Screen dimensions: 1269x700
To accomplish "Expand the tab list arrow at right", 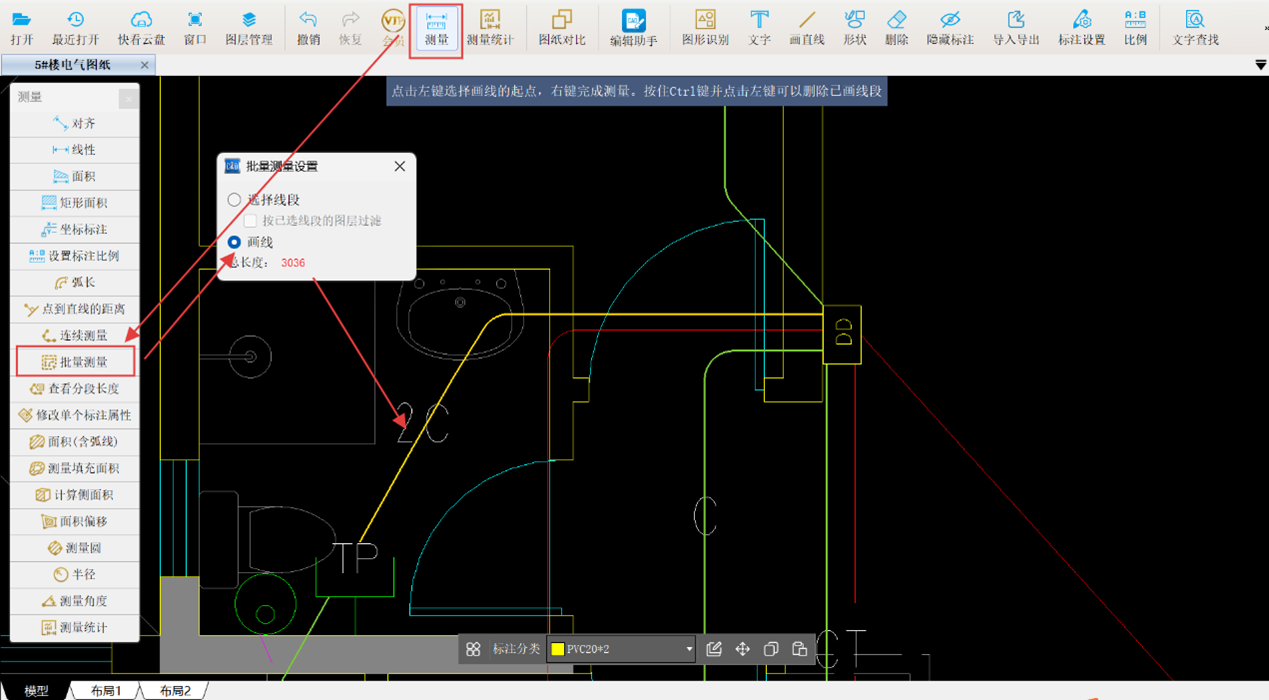I will click(1260, 65).
